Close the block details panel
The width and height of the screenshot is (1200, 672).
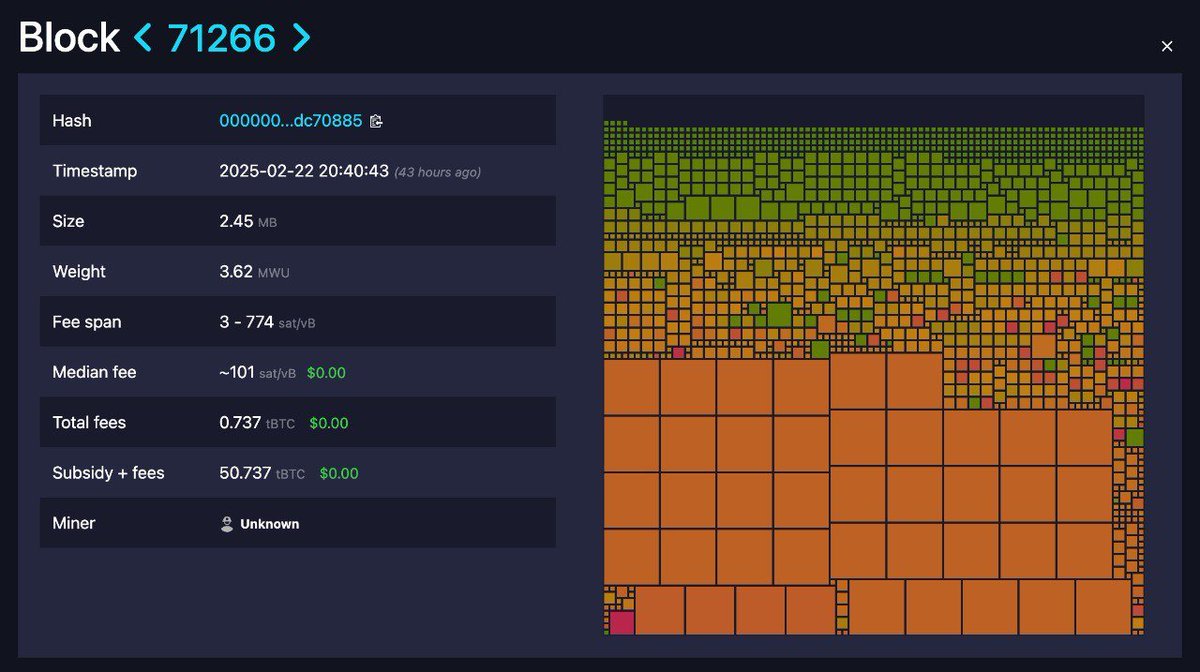1166,46
